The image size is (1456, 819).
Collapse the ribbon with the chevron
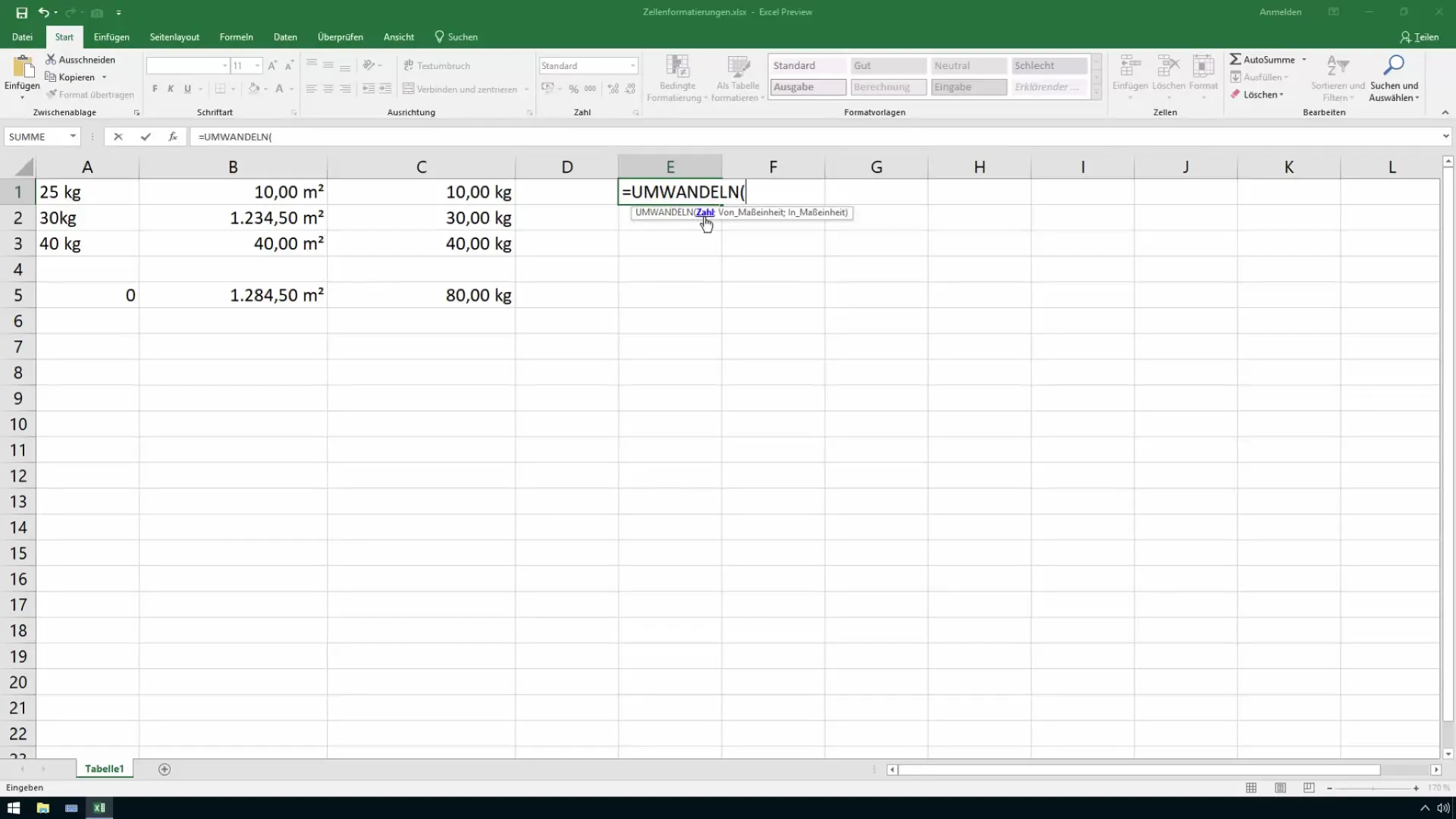point(1445,112)
